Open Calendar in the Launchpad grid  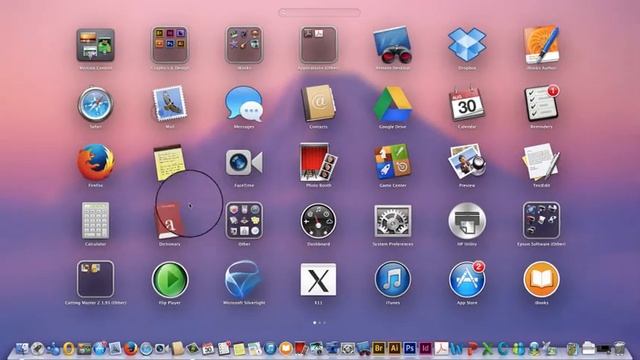[x=467, y=104]
